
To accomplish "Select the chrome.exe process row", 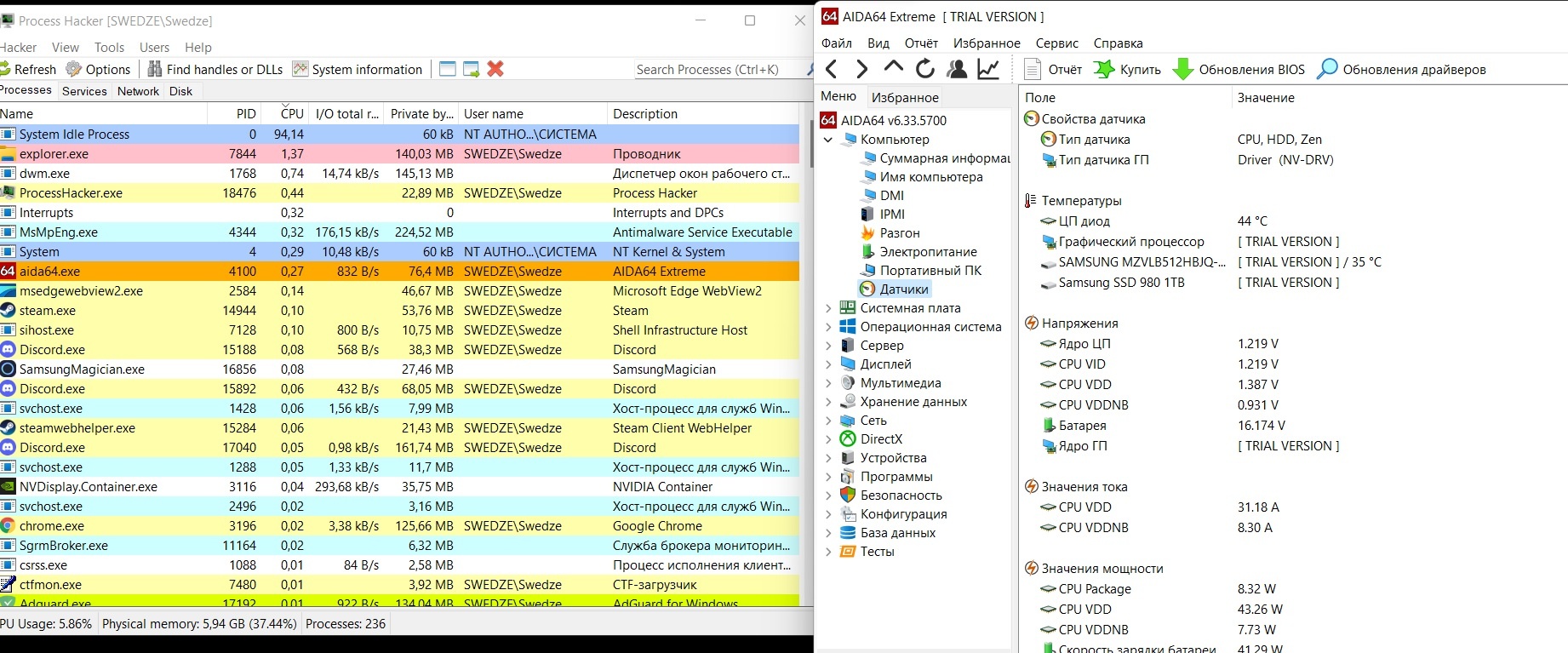I will tap(399, 526).
